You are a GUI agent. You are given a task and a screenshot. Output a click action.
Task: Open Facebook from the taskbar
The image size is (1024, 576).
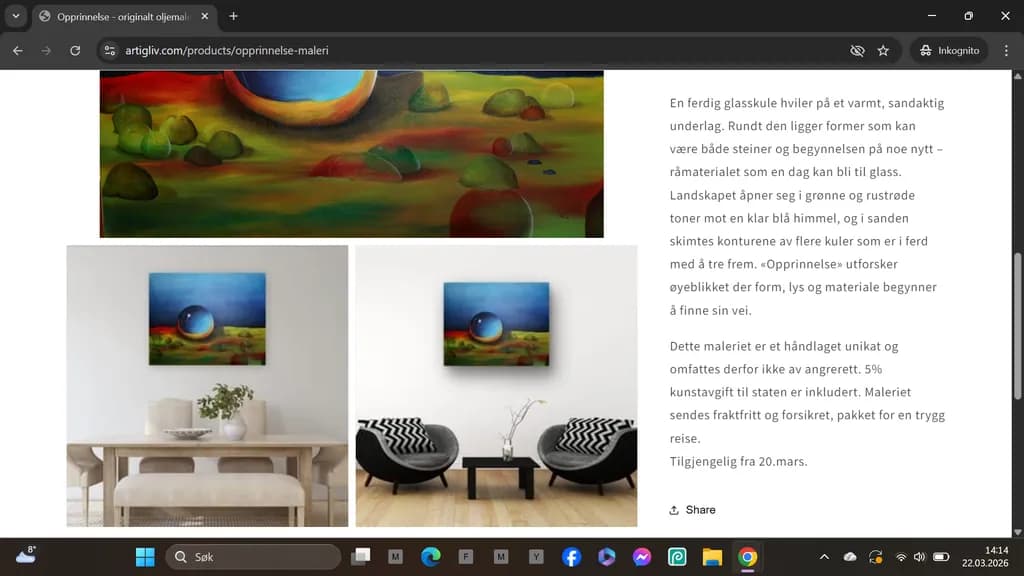point(571,557)
